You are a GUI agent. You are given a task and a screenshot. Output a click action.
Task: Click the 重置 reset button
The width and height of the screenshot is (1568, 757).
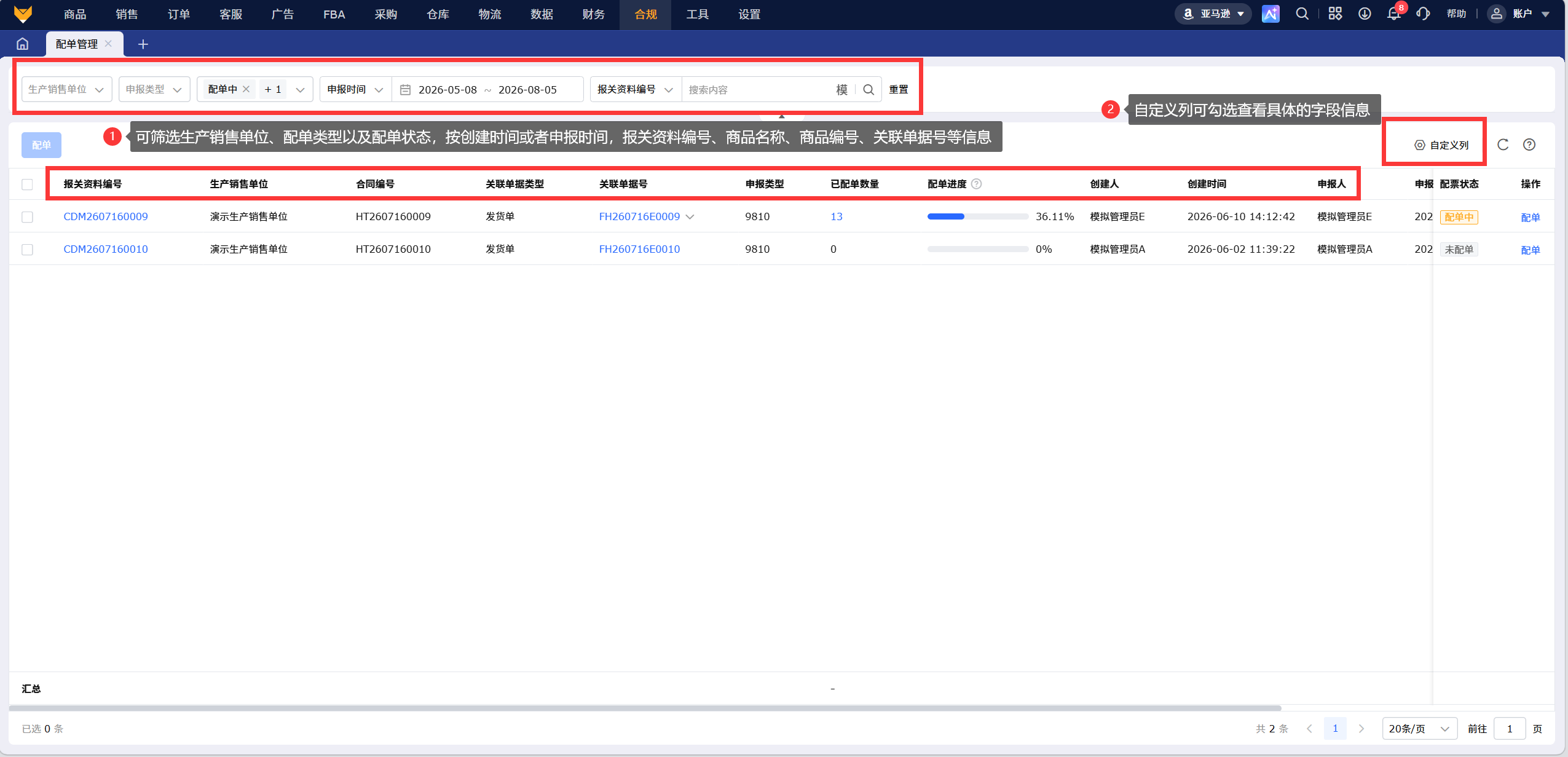coord(898,89)
